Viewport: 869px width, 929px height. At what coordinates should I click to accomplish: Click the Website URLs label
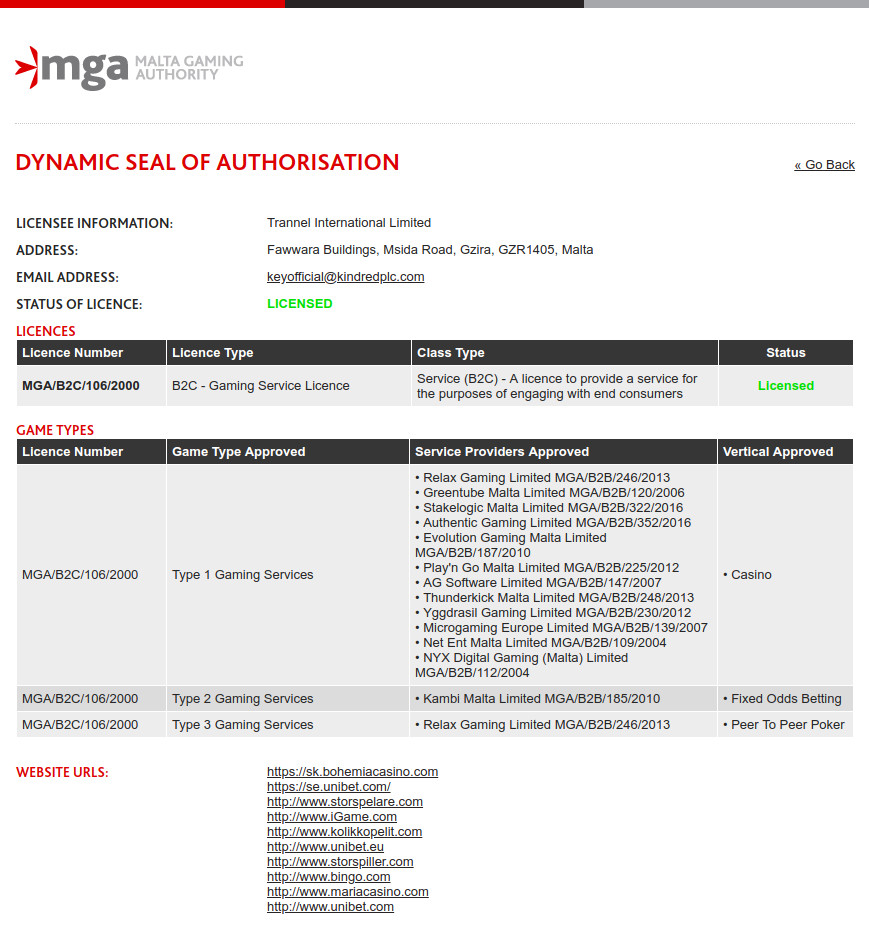pos(62,773)
